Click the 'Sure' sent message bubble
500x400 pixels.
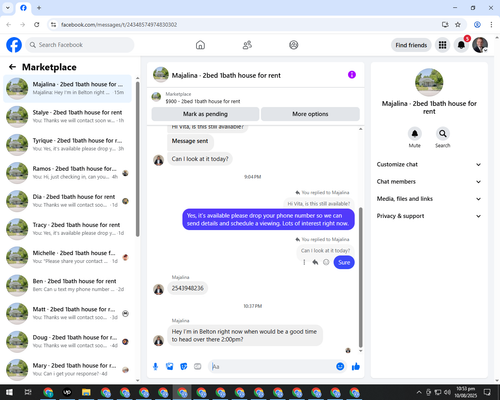(344, 262)
